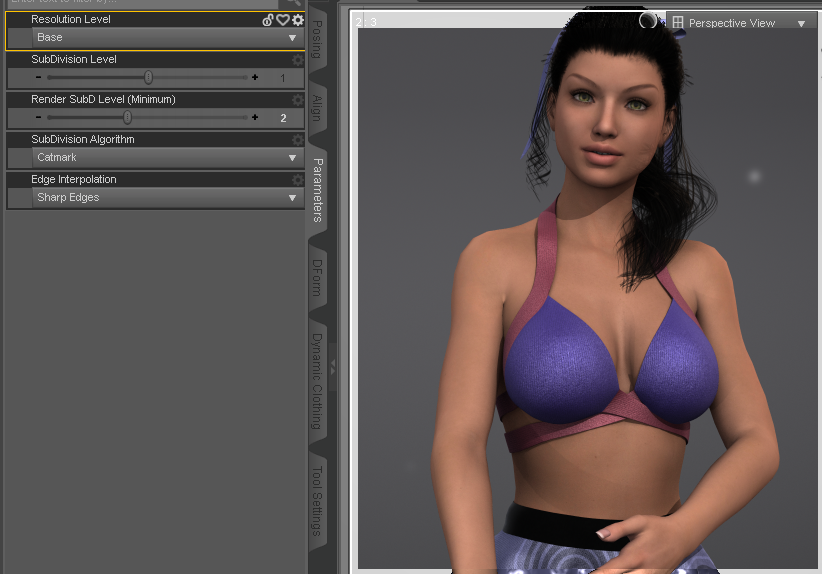Click the Edge Interpolation gear icon

tap(298, 180)
